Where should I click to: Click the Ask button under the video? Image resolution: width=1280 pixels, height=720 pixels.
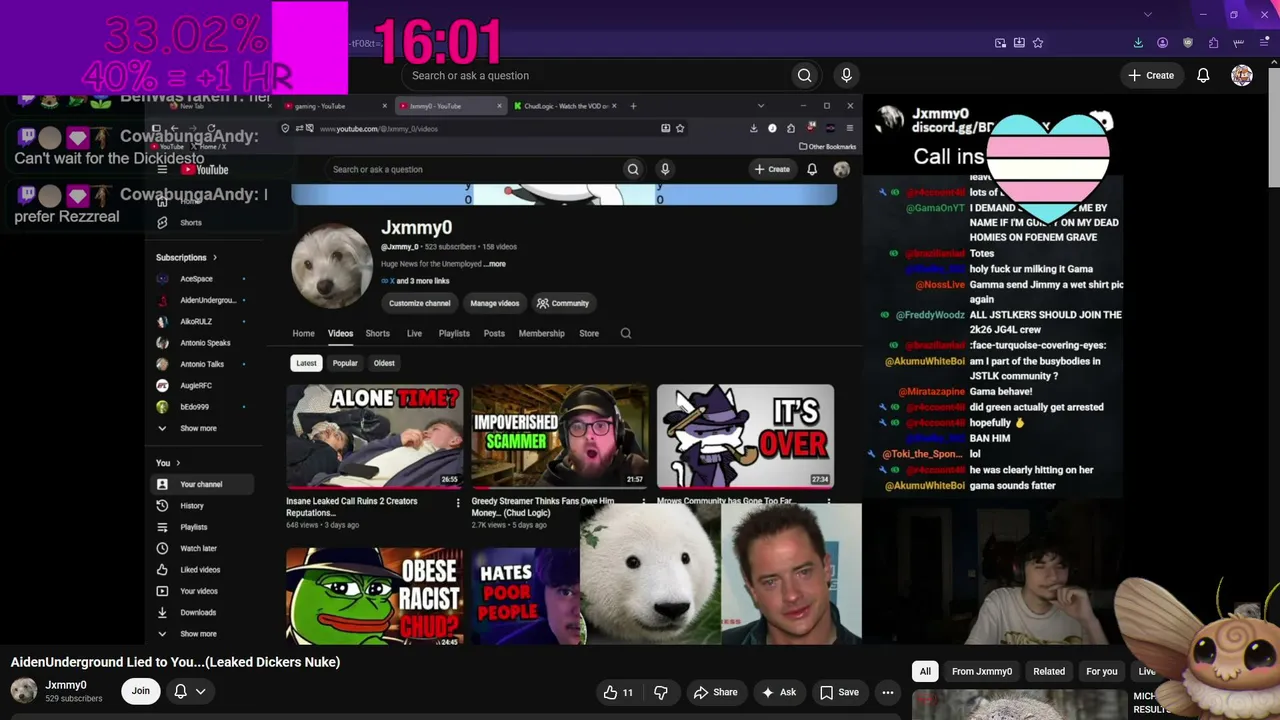tap(779, 692)
